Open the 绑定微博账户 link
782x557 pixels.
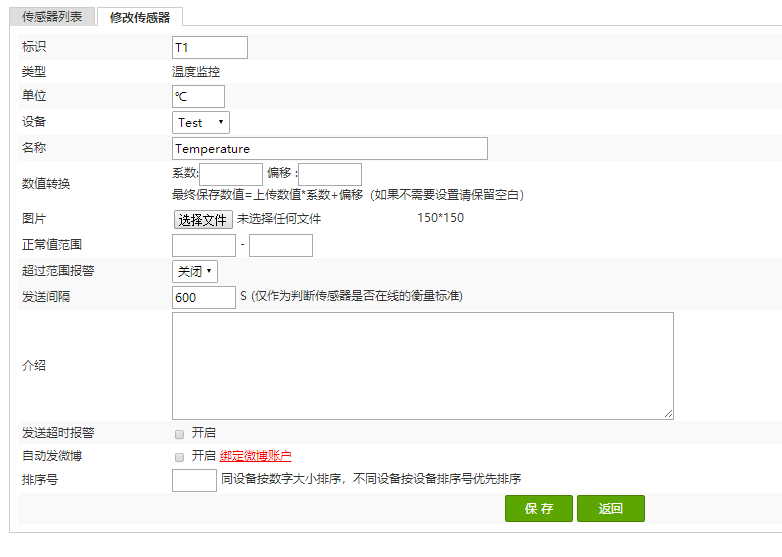255,456
